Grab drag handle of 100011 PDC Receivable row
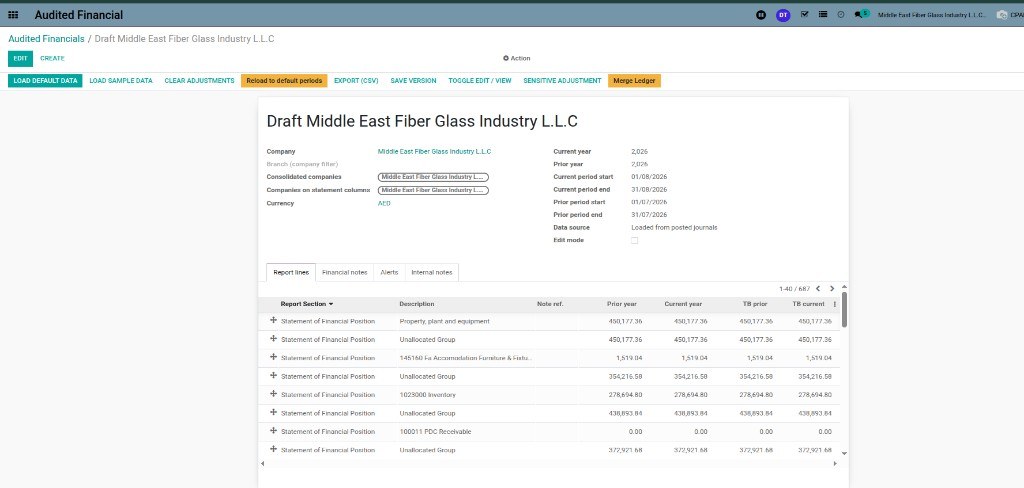The image size is (1024, 488). point(273,431)
